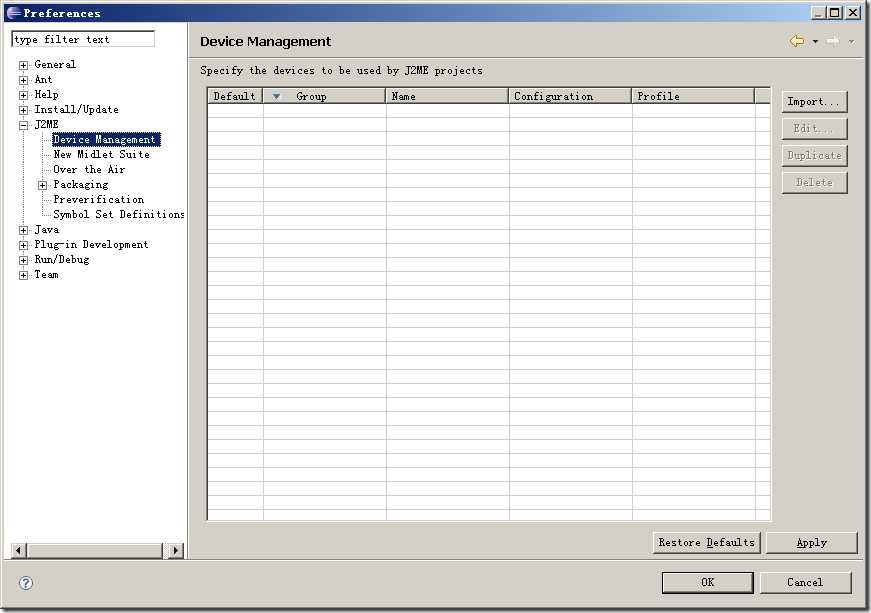Click the Eclipse icon in title bar
Image resolution: width=871 pixels, height=613 pixels.
point(13,12)
